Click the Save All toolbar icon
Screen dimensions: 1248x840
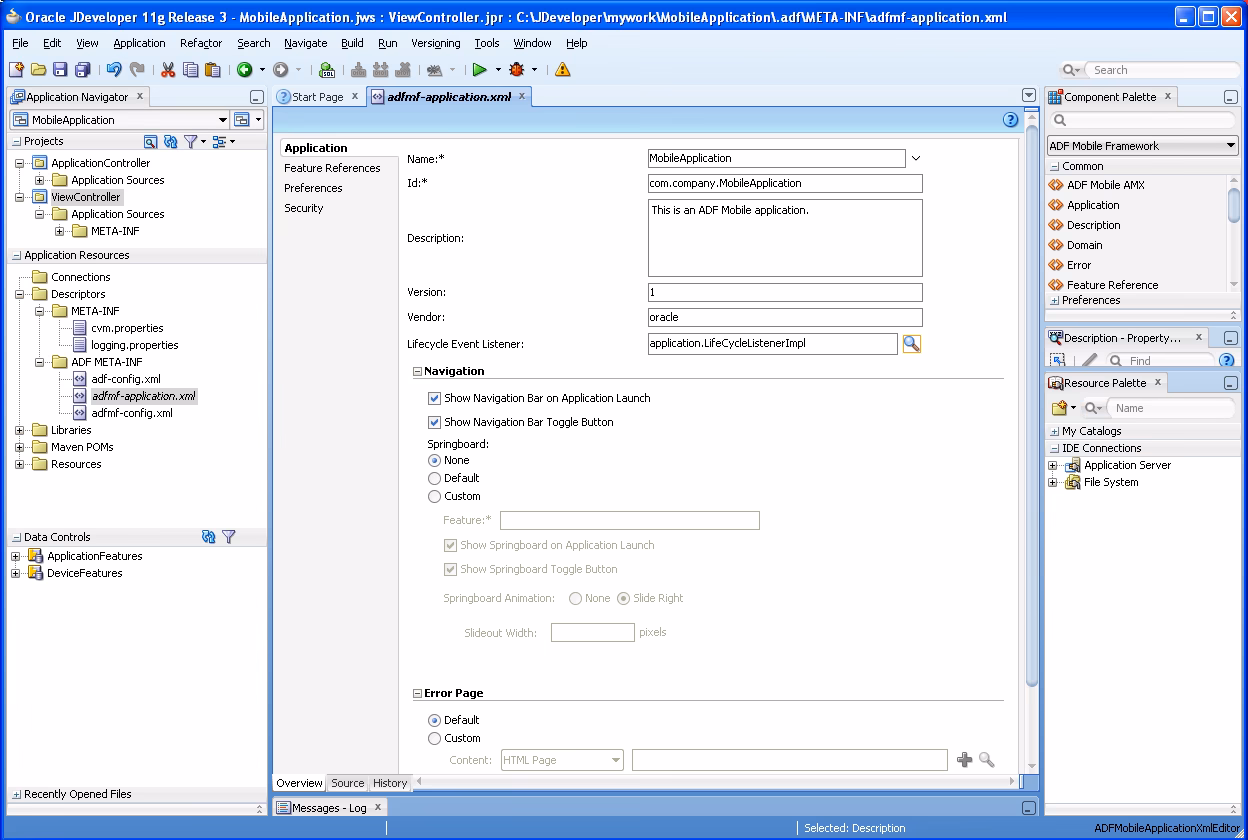[x=83, y=70]
